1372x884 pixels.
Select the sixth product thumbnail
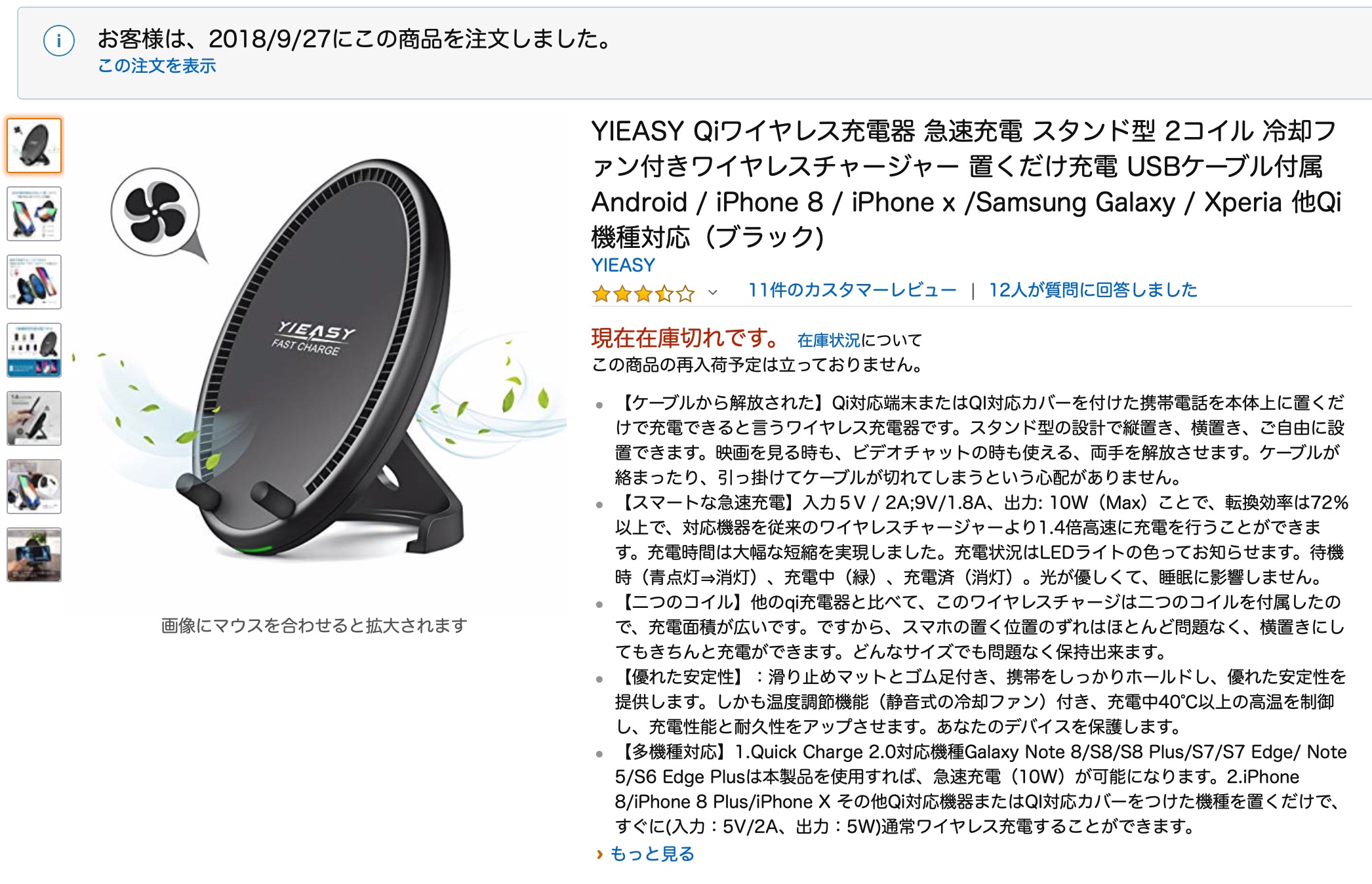coord(34,487)
